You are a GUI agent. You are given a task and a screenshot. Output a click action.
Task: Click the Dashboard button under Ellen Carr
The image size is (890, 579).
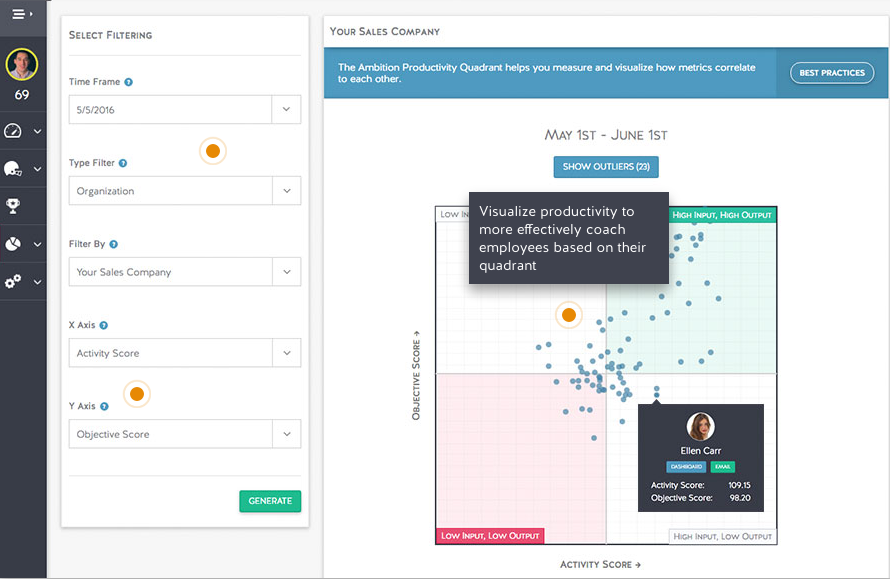point(686,467)
